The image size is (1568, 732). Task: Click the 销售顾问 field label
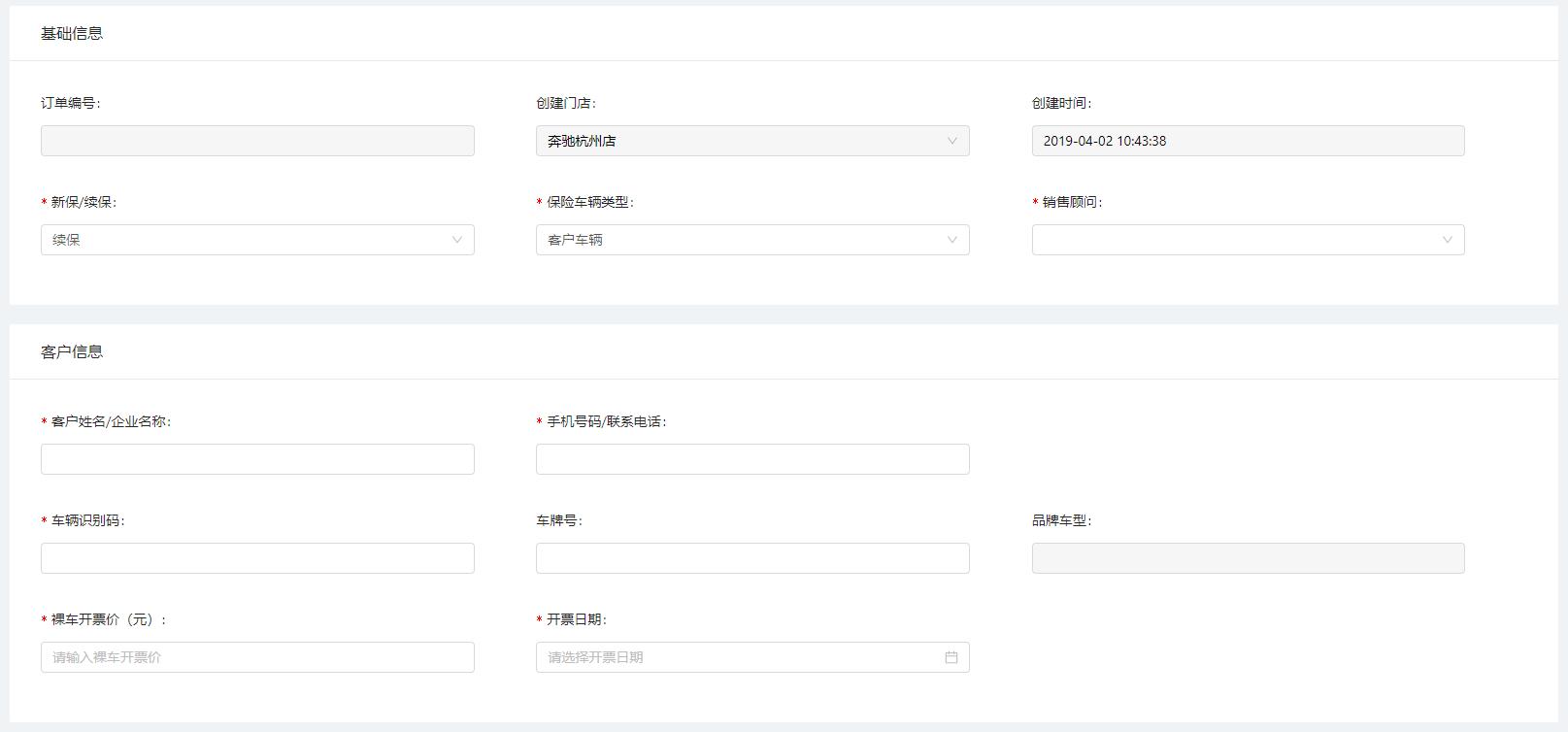pos(1072,202)
